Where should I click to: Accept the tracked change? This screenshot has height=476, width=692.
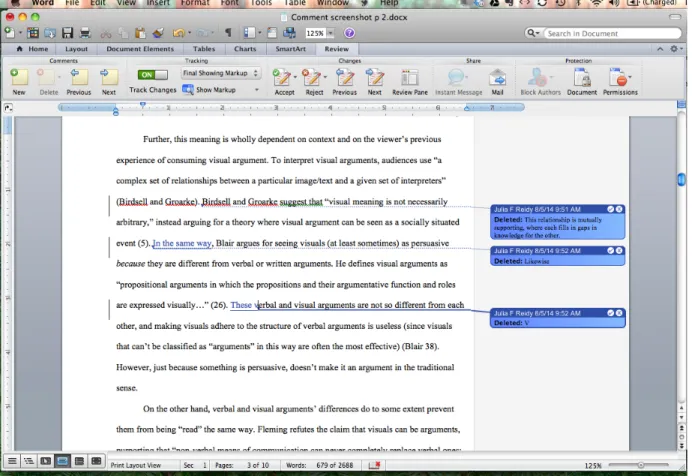282,82
